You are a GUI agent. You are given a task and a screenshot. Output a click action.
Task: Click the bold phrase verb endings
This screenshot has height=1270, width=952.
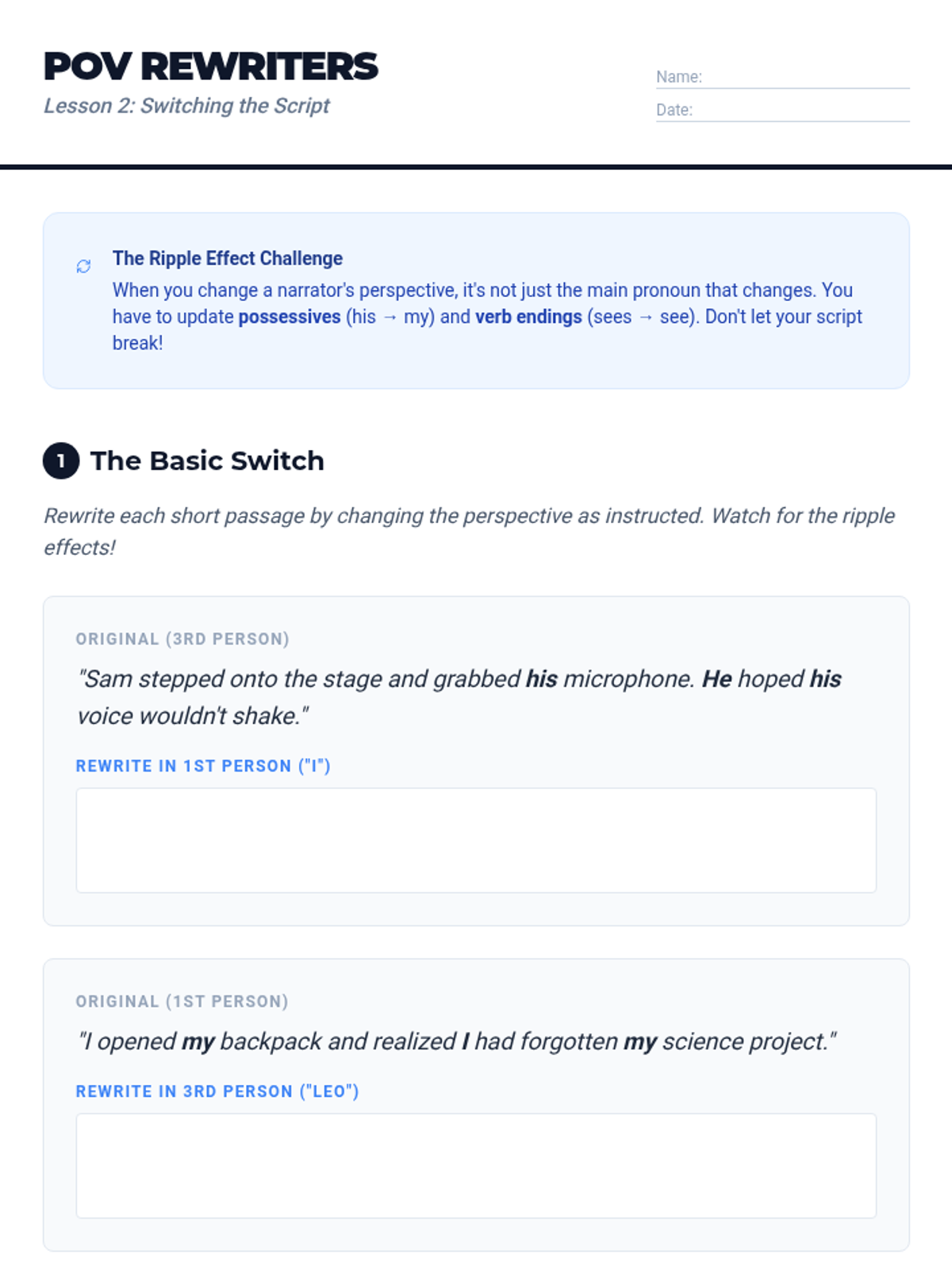pyautogui.click(x=528, y=317)
